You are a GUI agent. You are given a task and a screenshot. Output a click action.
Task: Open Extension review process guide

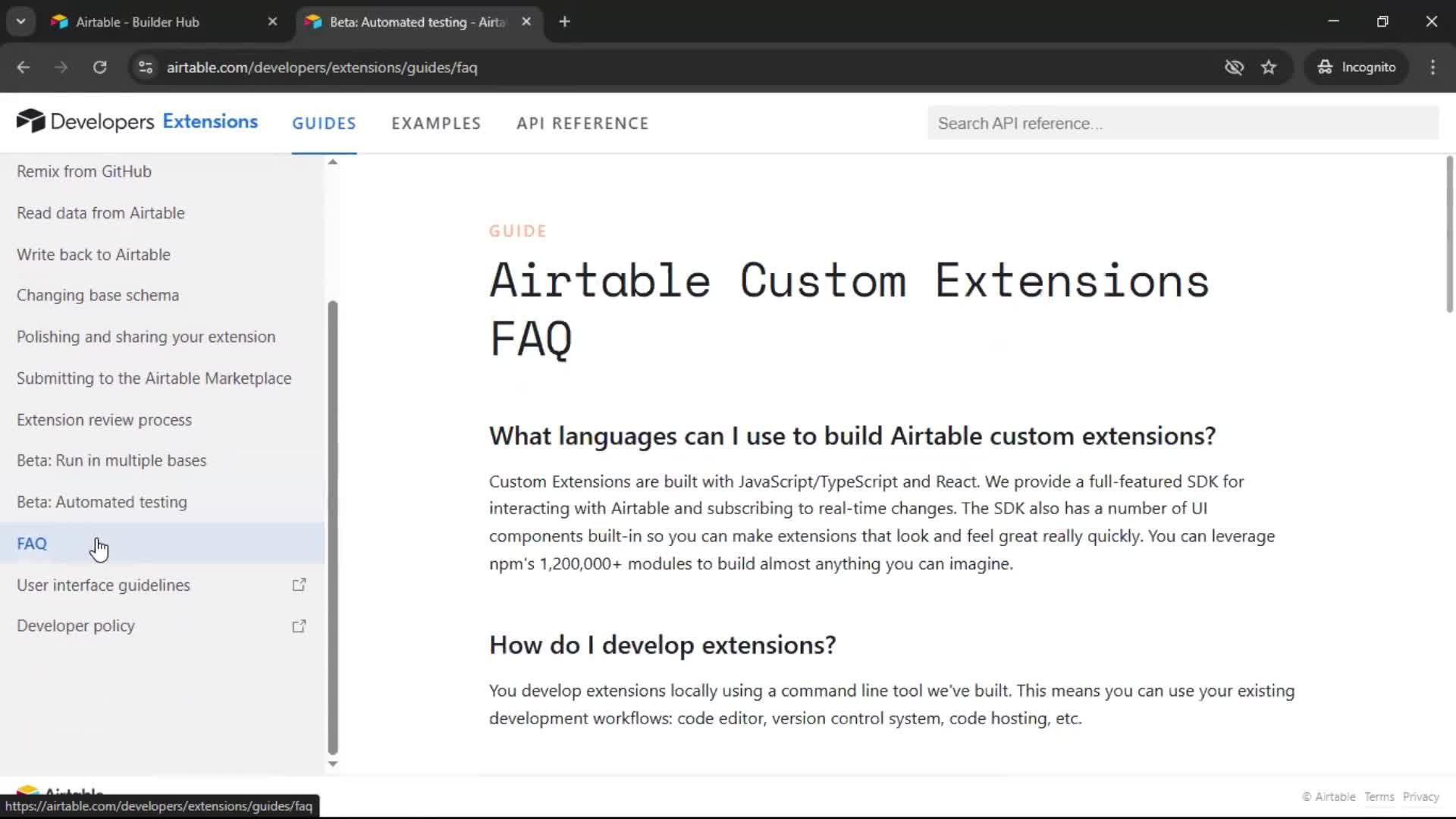pos(105,420)
